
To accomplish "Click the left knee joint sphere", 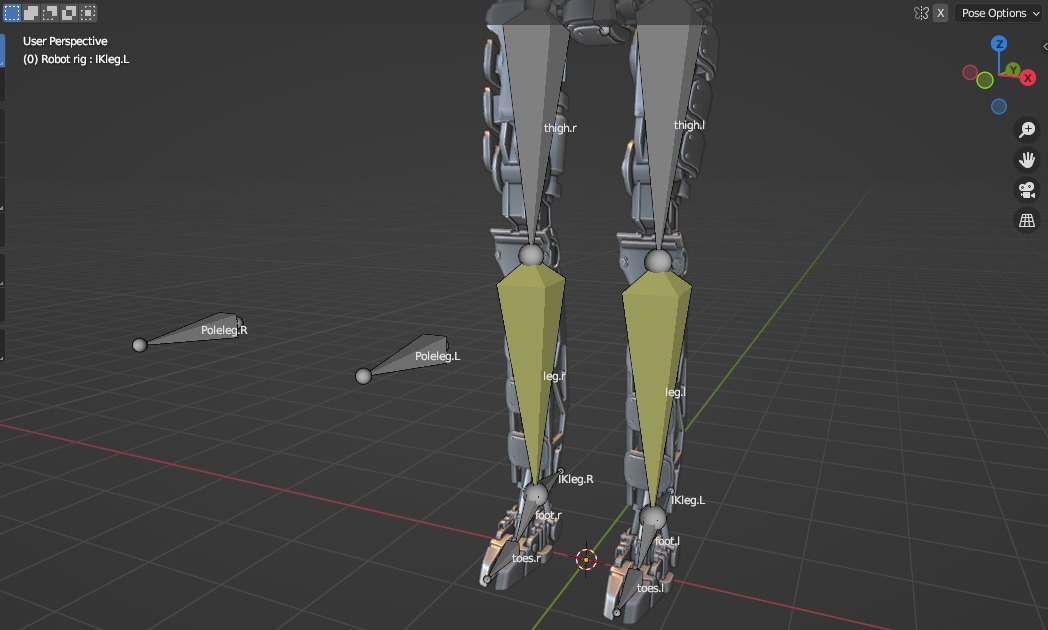I will 658,261.
